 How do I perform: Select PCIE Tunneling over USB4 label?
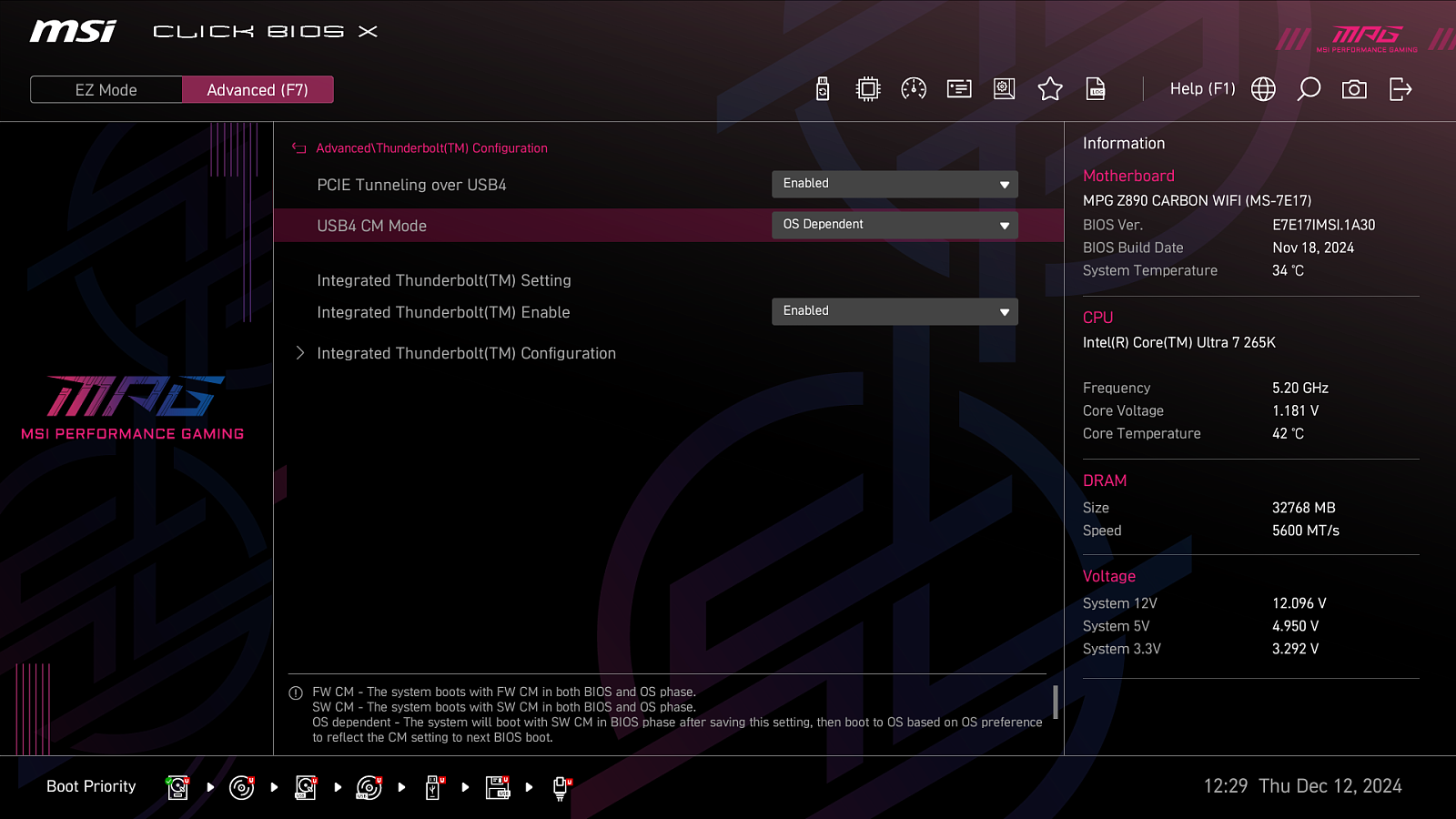click(x=411, y=185)
